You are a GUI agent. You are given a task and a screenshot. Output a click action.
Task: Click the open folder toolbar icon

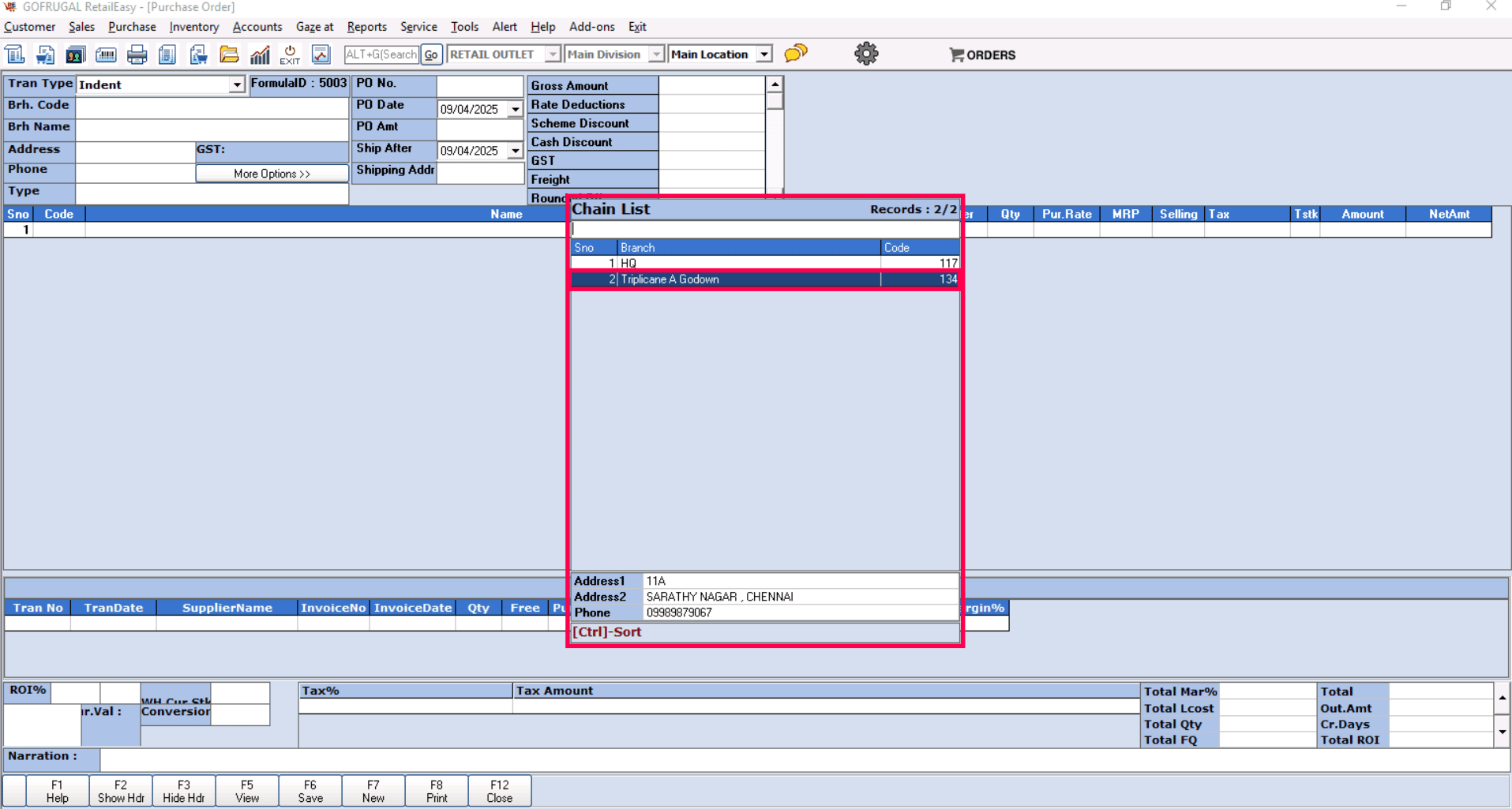[229, 54]
